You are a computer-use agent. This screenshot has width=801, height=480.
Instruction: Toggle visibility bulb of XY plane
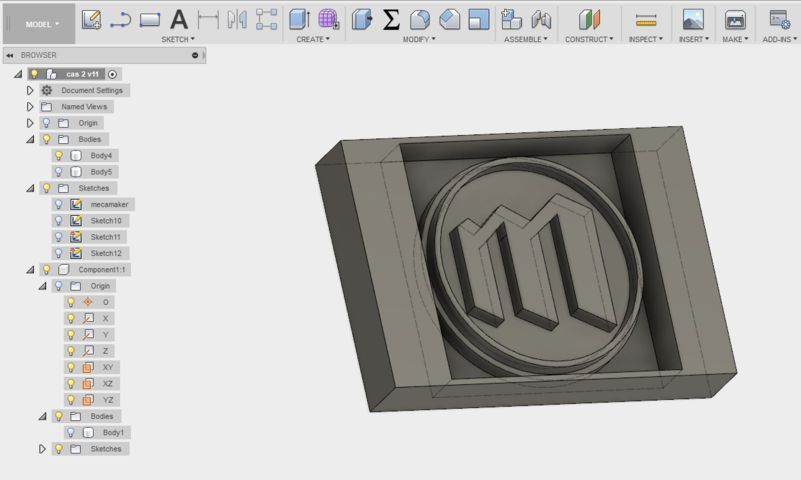(71, 367)
